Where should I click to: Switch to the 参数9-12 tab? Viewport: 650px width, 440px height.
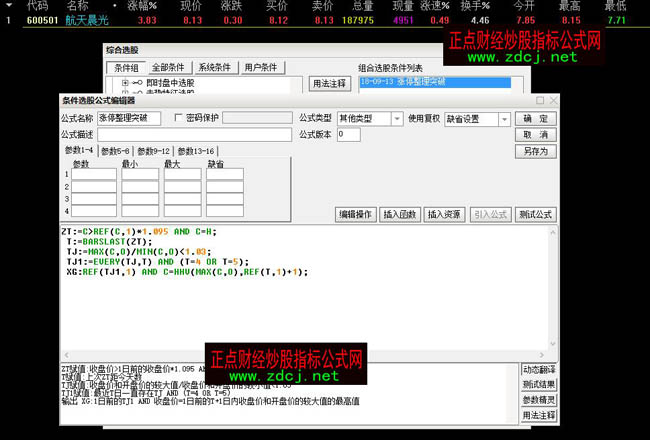point(154,151)
